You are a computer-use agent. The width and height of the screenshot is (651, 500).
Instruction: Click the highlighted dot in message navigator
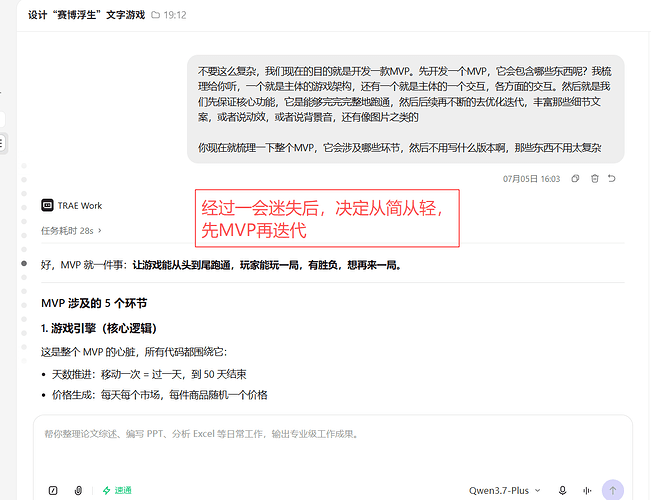pos(24,263)
